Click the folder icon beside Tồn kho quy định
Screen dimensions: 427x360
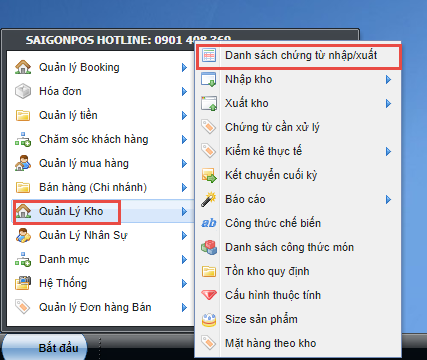[209, 271]
